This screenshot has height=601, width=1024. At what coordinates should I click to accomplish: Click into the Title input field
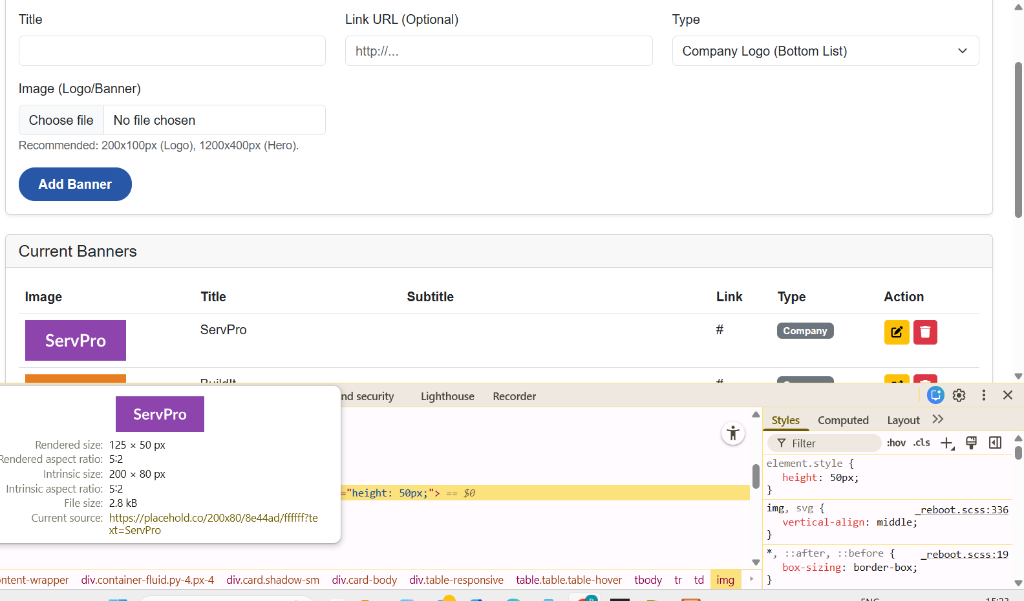coord(172,51)
